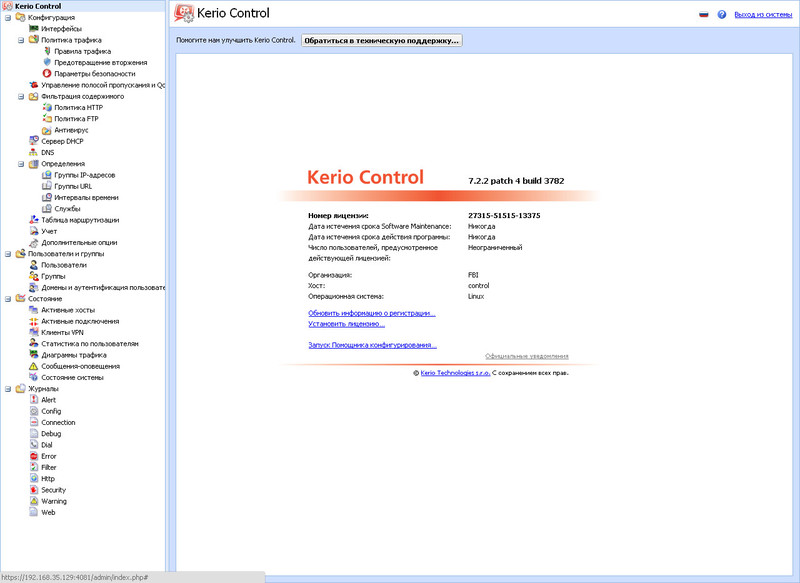Viewport: 800px width, 583px height.
Task: Select Статистика по пользователям item
Action: (90, 344)
